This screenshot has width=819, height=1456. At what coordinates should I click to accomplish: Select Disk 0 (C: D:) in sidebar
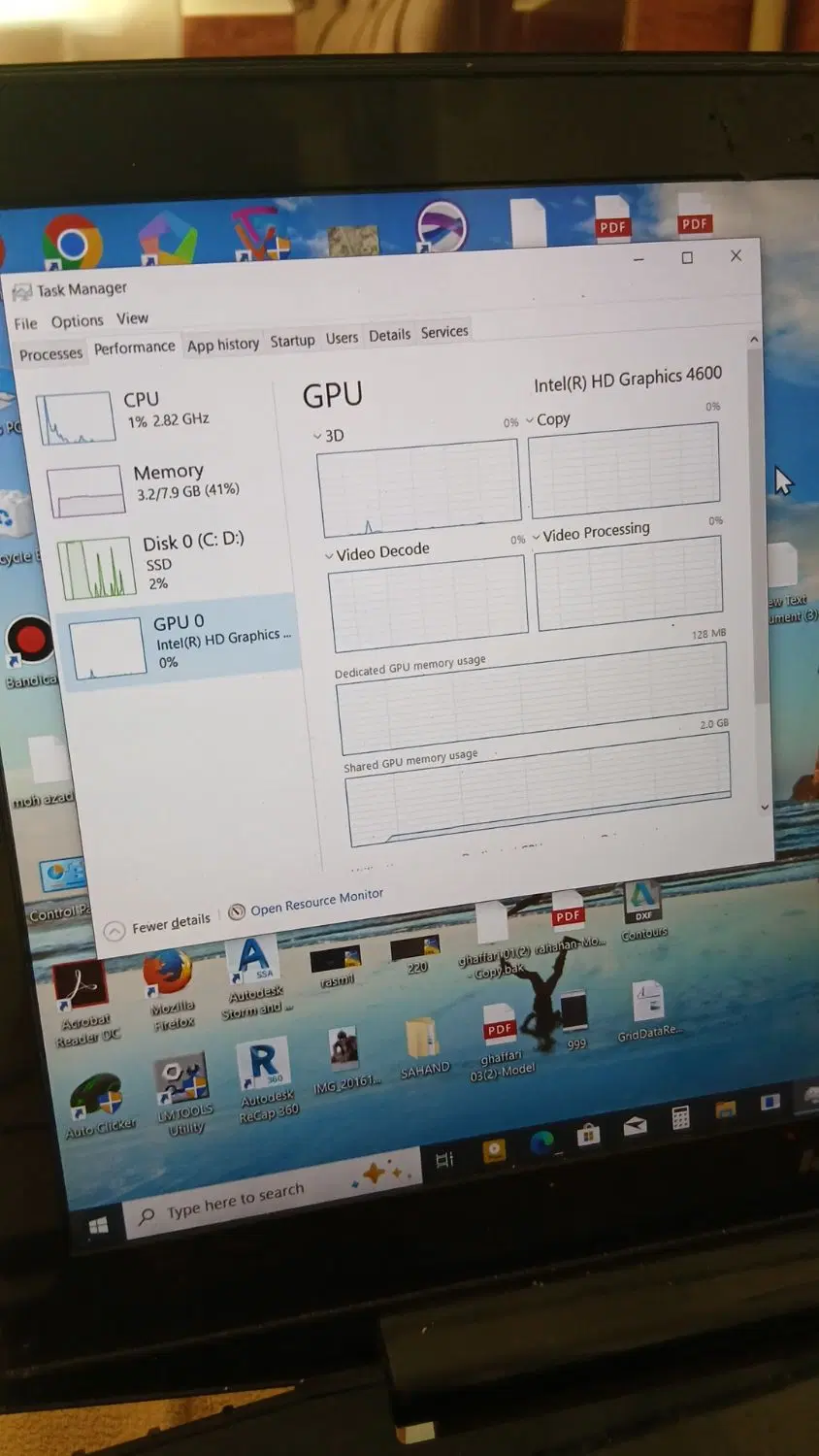[170, 564]
